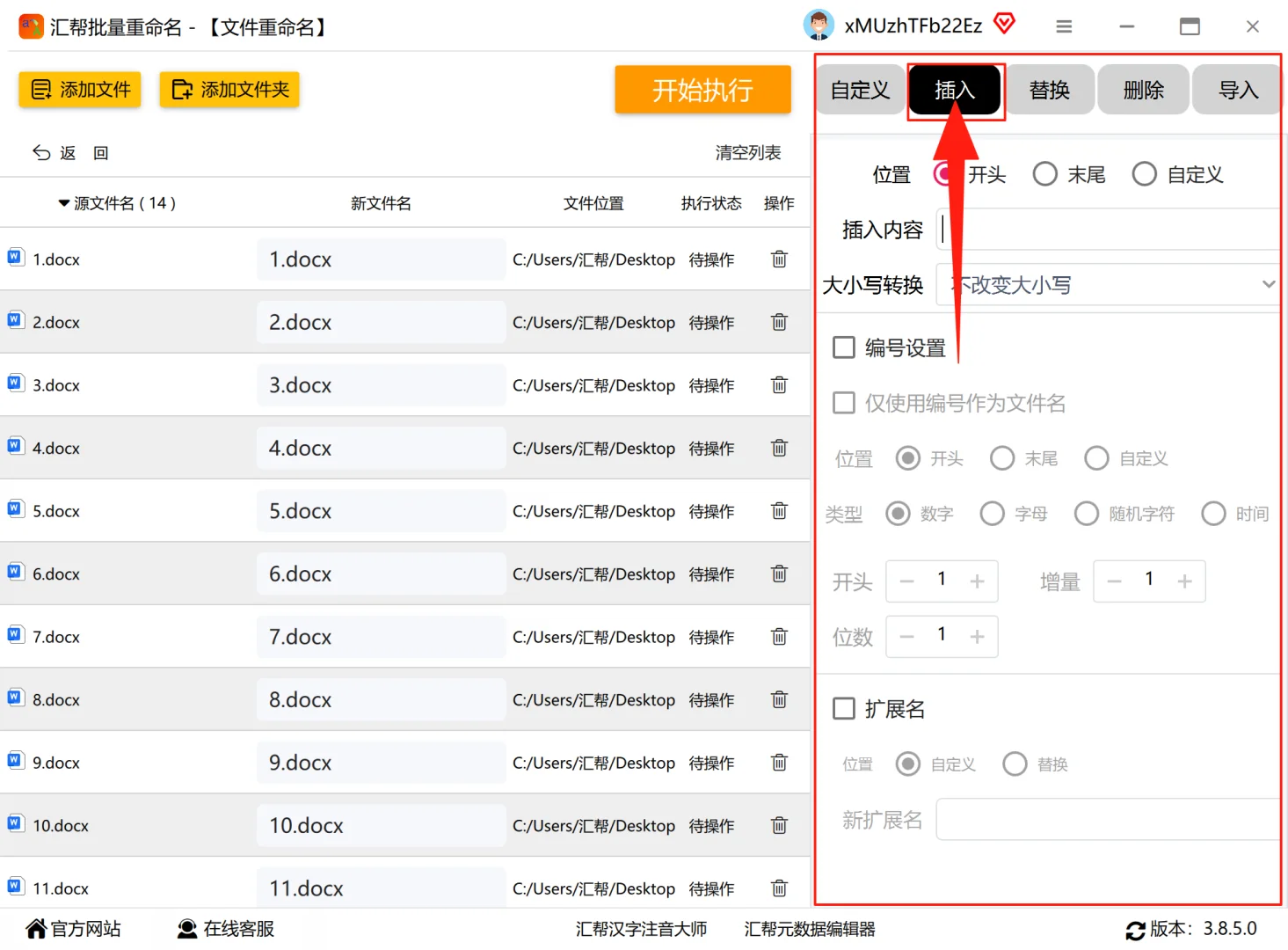Select the 末尾 position radio button
Viewport: 1288px width, 950px height.
tap(1044, 174)
